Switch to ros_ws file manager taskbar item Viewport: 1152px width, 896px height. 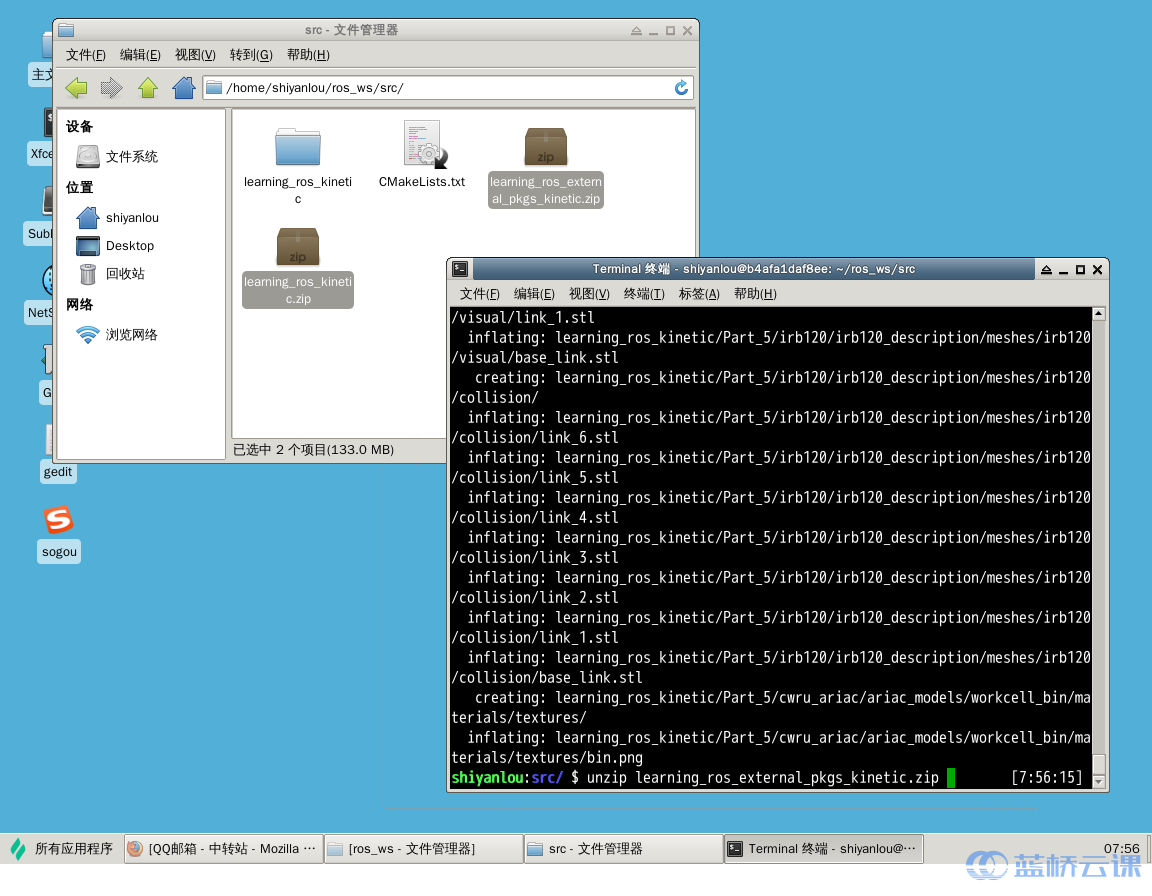click(x=424, y=849)
